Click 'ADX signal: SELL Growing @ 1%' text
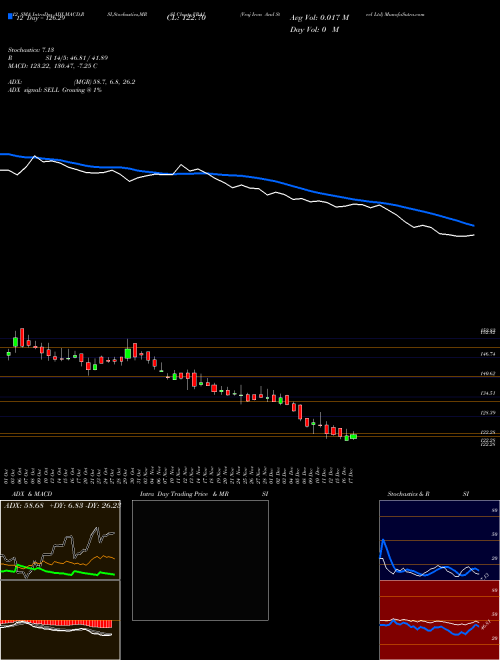The image size is (500, 660). tap(55, 90)
